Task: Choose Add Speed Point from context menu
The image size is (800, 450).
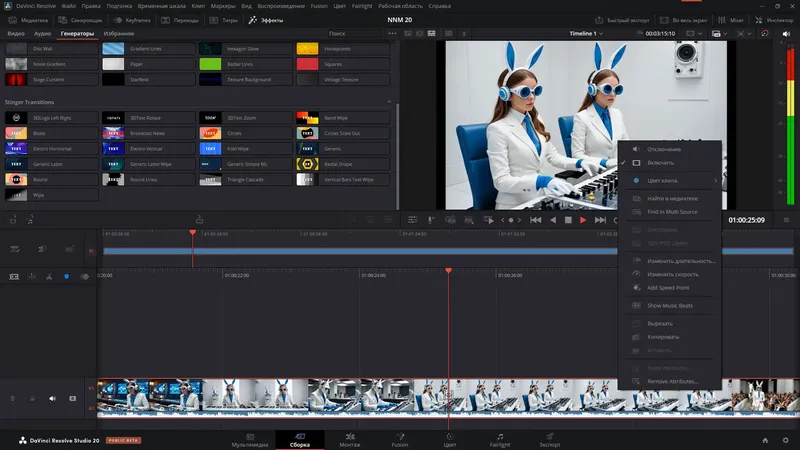Action: coord(669,288)
